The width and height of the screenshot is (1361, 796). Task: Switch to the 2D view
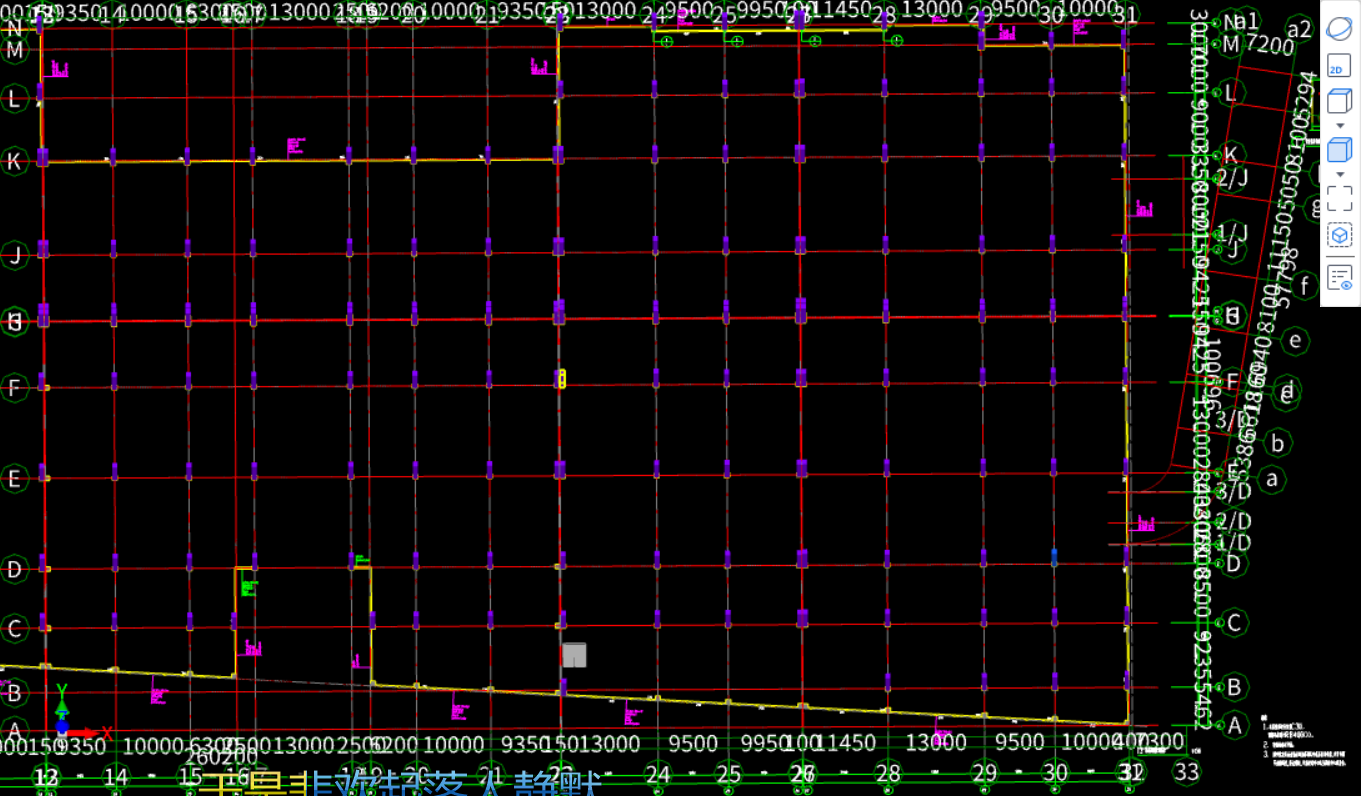[1339, 66]
